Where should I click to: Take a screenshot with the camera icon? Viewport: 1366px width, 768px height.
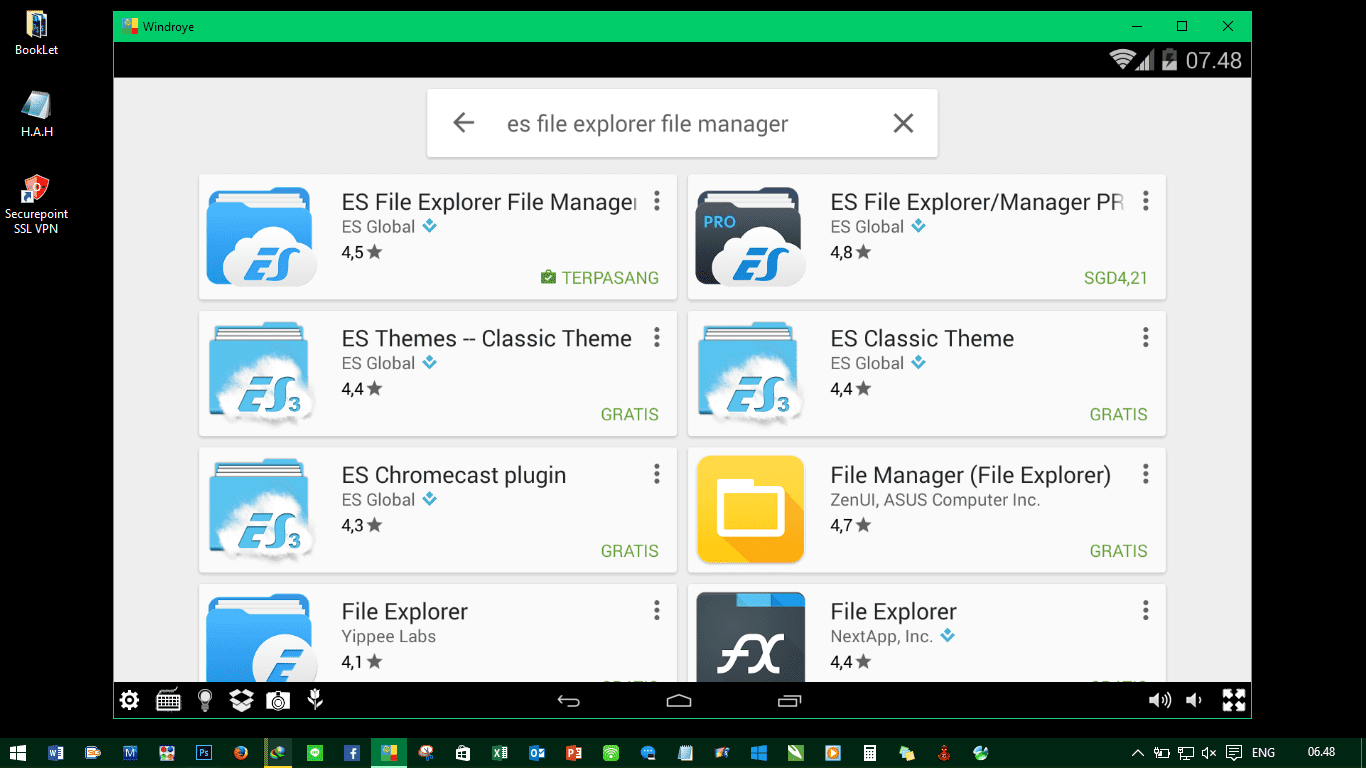pyautogui.click(x=278, y=700)
